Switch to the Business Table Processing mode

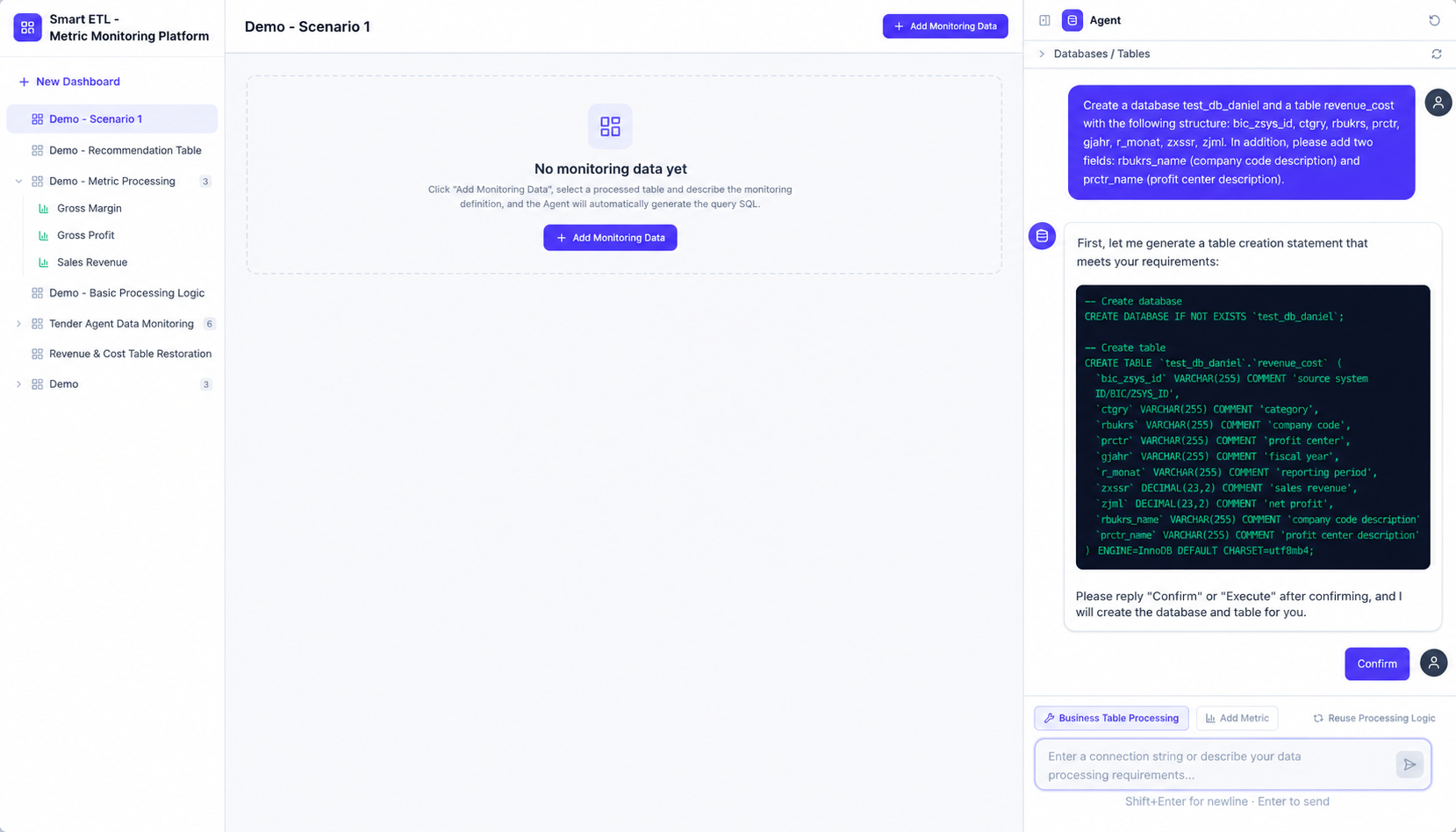click(x=1111, y=718)
